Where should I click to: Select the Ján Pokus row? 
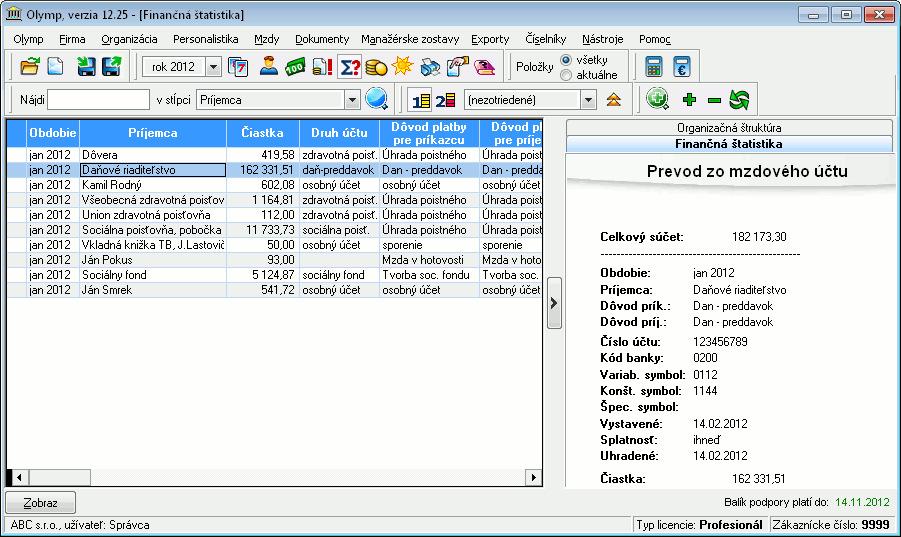[275, 260]
